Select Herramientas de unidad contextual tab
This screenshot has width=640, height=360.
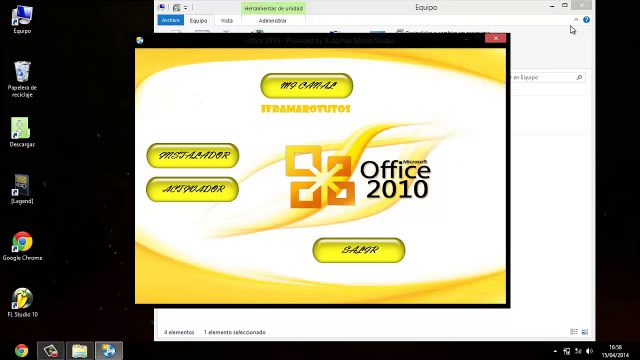click(273, 8)
